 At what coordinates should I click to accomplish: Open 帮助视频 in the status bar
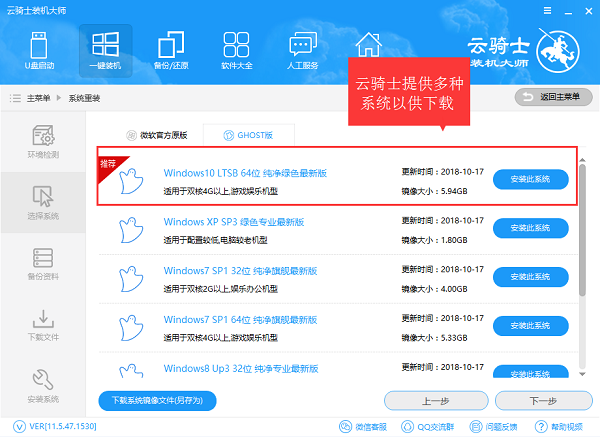point(559,427)
